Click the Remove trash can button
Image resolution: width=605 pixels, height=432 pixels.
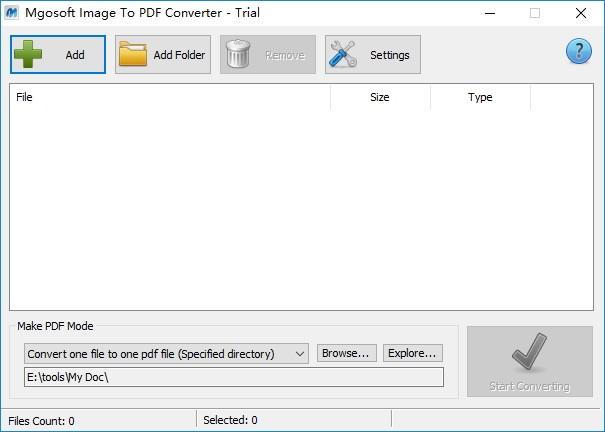click(268, 54)
